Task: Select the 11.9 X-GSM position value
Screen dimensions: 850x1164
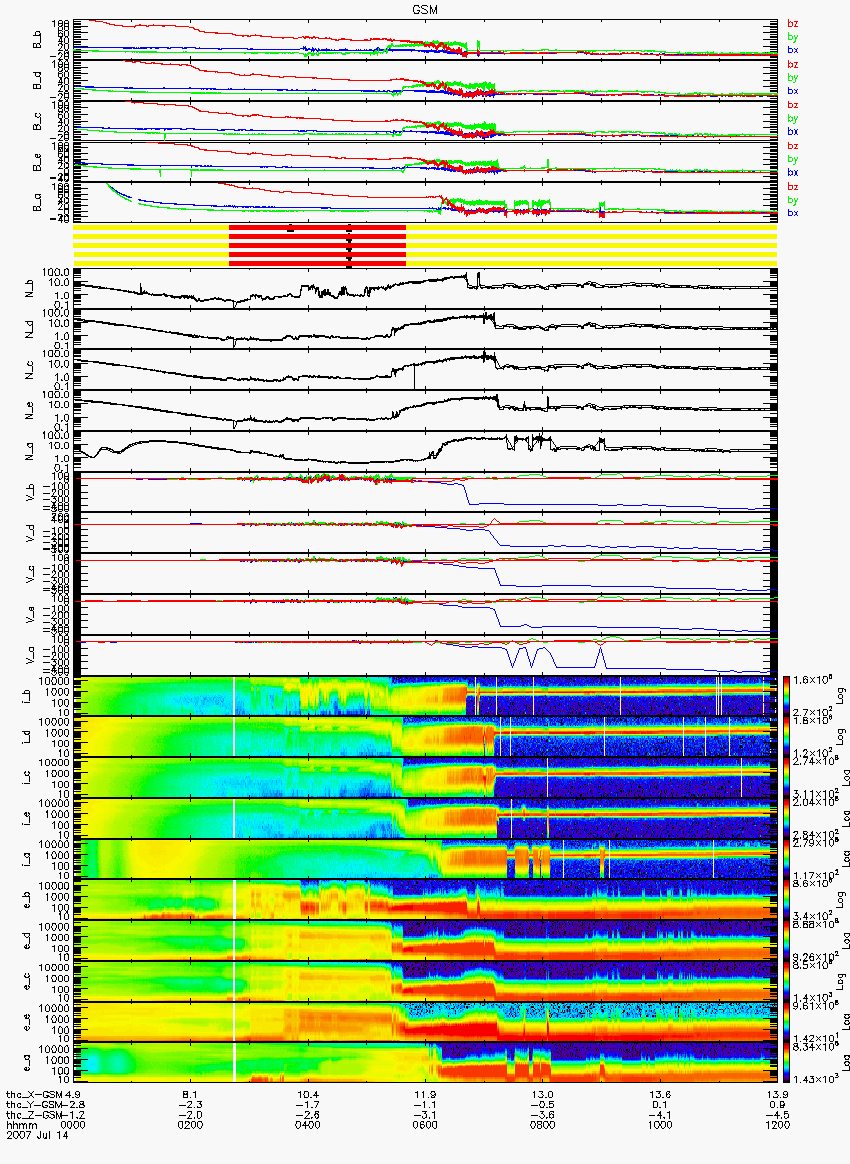Action: [x=425, y=1095]
